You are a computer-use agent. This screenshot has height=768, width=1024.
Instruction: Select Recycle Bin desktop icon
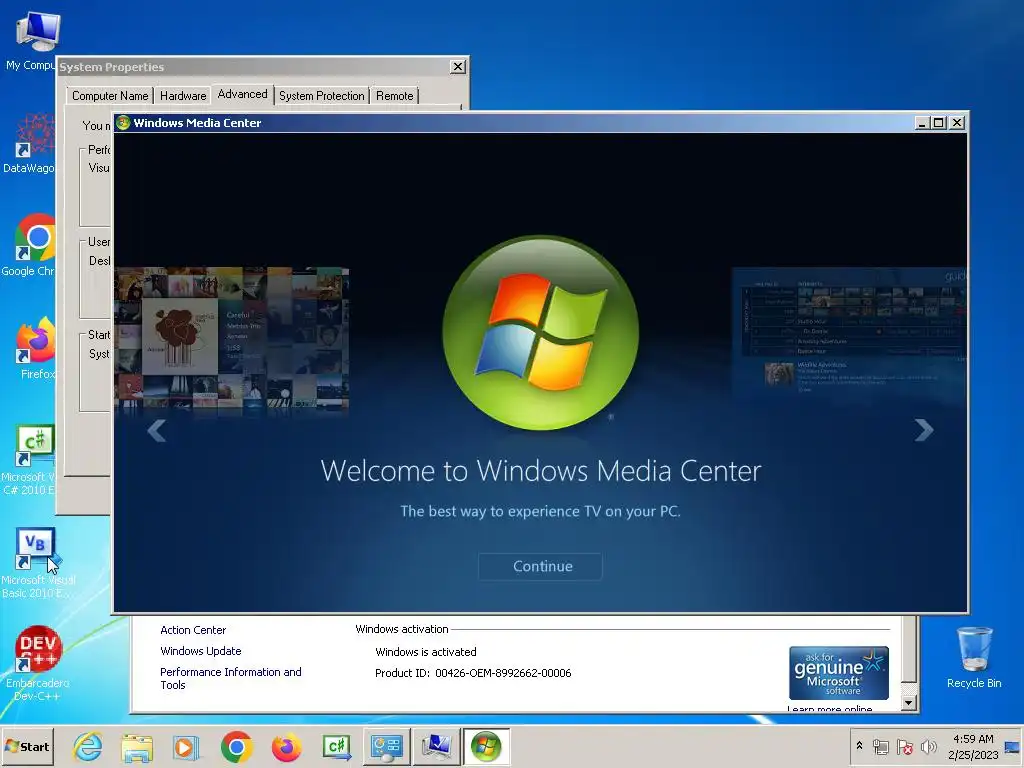point(974,658)
